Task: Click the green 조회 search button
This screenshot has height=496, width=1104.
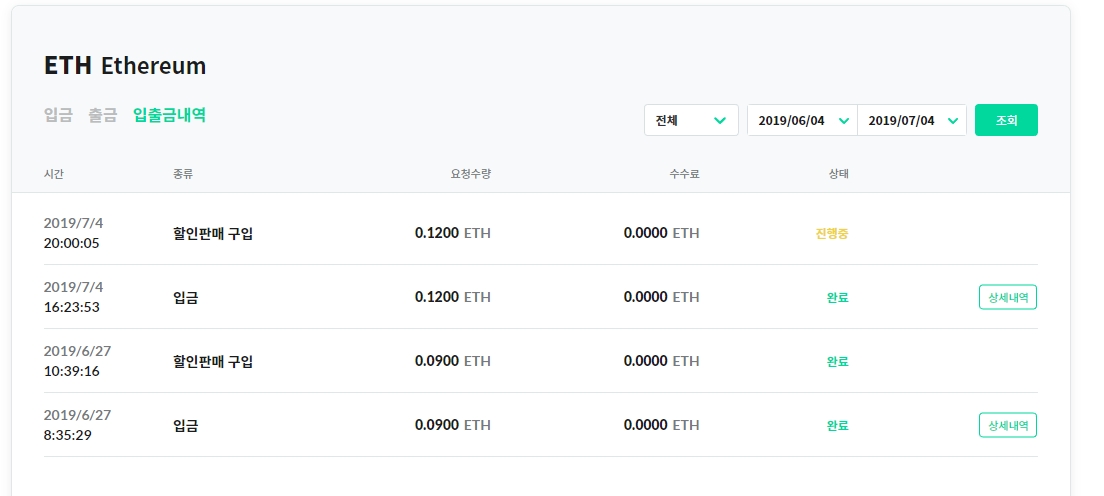Action: (x=1006, y=120)
